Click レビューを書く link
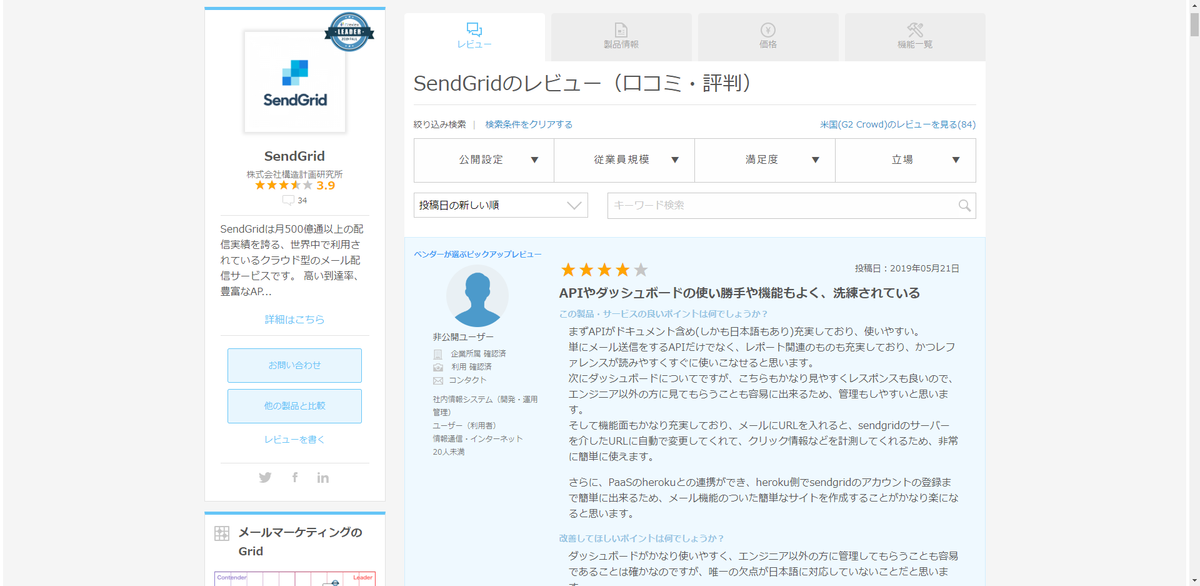1200x586 pixels. click(294, 439)
